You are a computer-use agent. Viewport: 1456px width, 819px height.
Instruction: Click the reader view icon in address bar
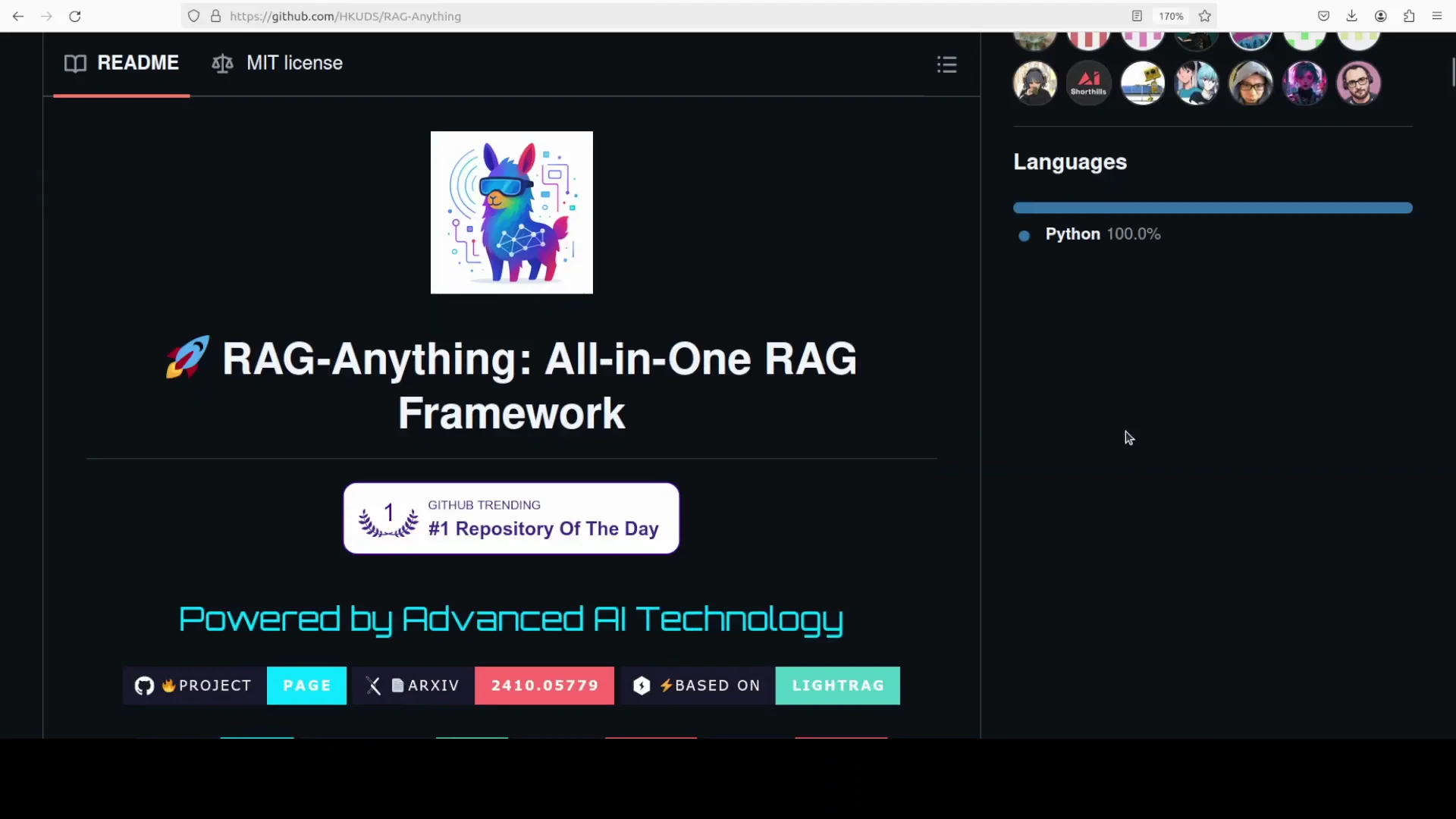(x=1137, y=16)
